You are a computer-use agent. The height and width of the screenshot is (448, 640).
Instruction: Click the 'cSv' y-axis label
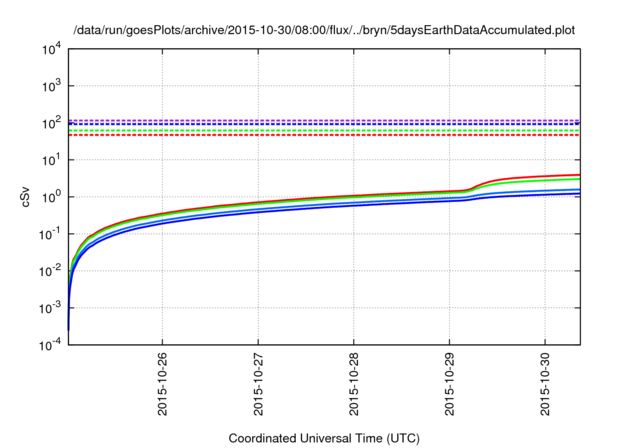click(x=26, y=197)
